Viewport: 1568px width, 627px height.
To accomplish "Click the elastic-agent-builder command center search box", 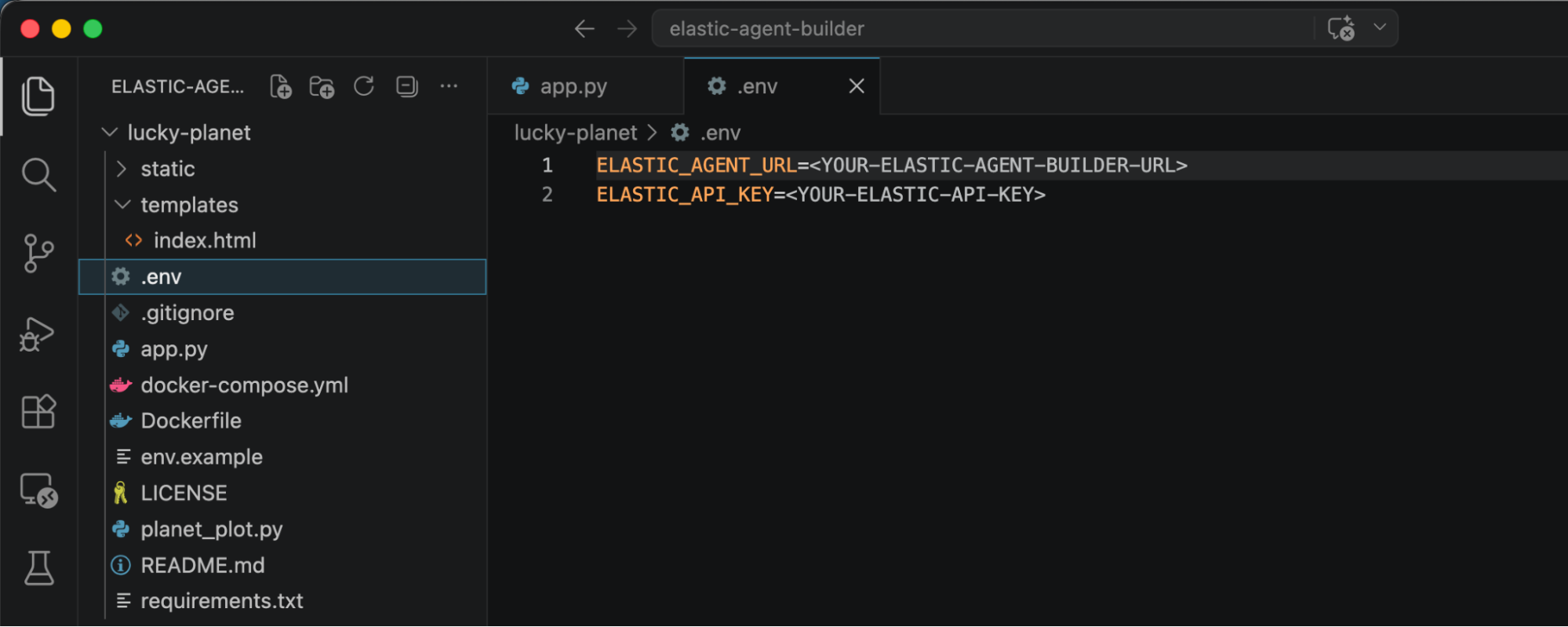I will [982, 28].
